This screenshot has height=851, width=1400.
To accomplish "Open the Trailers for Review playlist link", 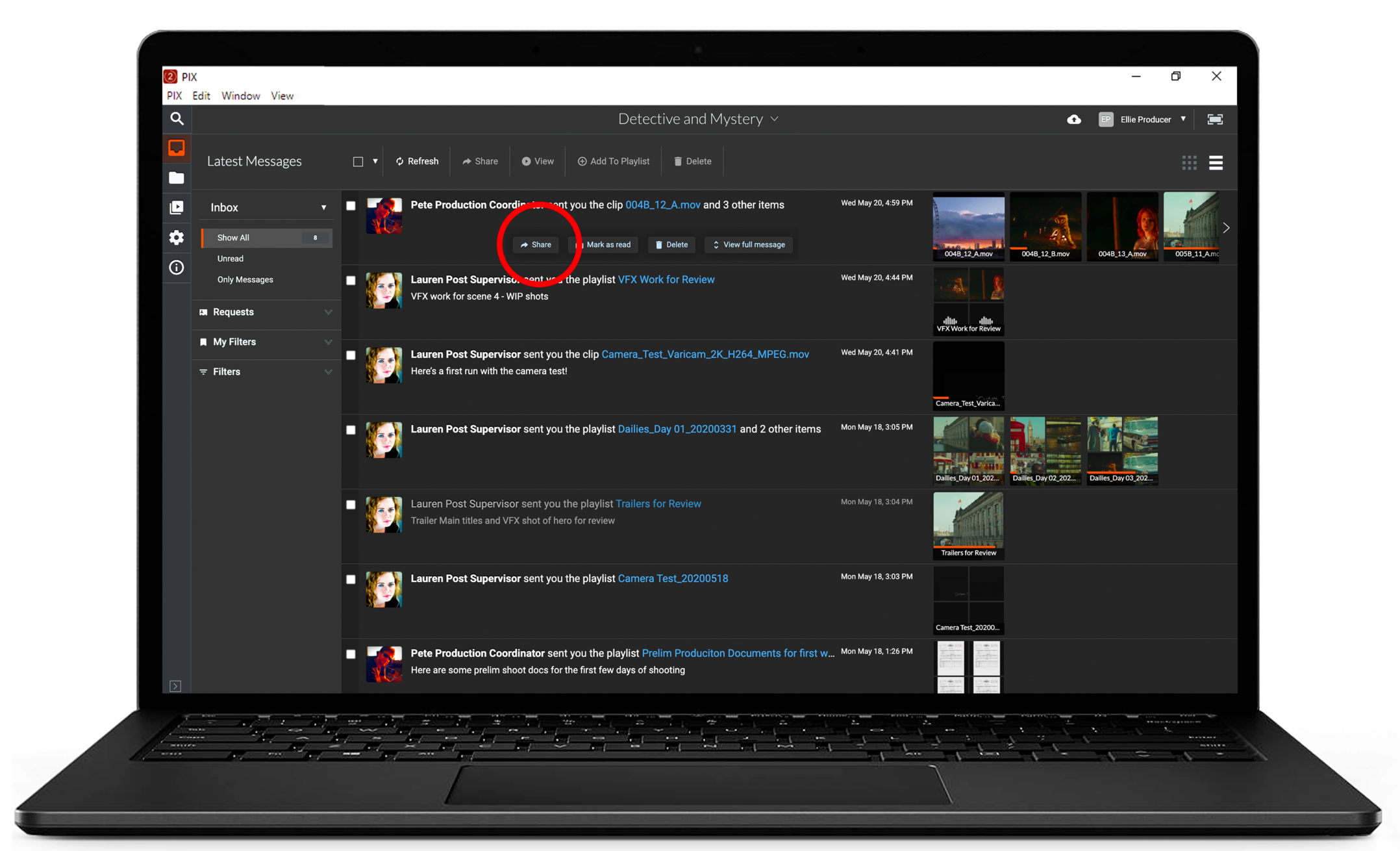I will click(x=658, y=504).
